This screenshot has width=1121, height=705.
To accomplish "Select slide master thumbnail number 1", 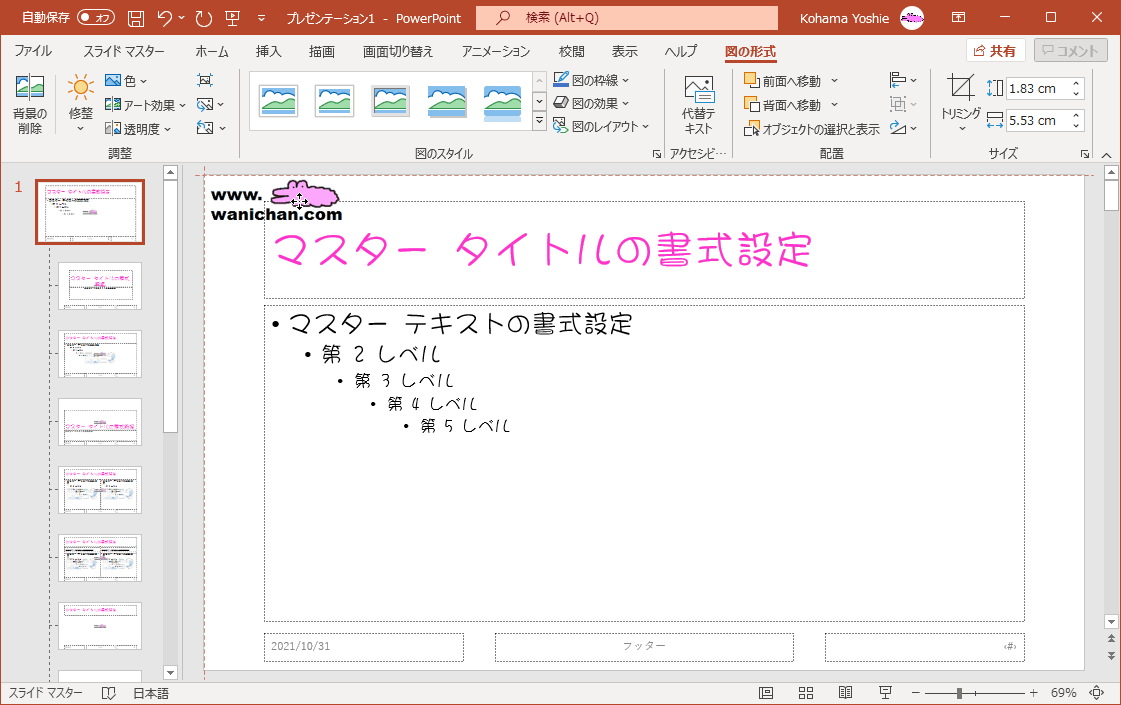I will 90,212.
